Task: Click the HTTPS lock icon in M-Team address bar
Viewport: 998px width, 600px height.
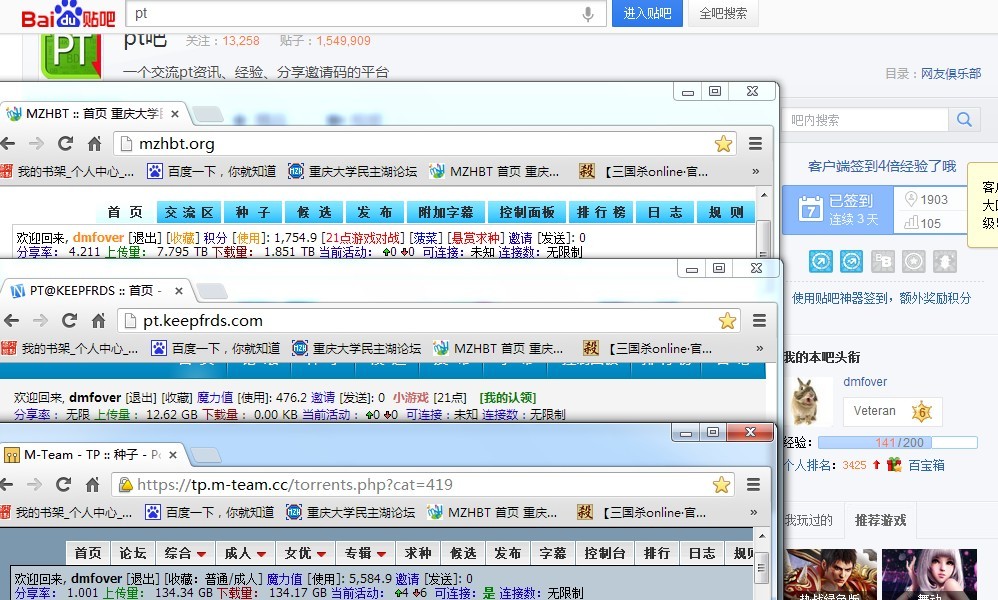Action: [126, 485]
